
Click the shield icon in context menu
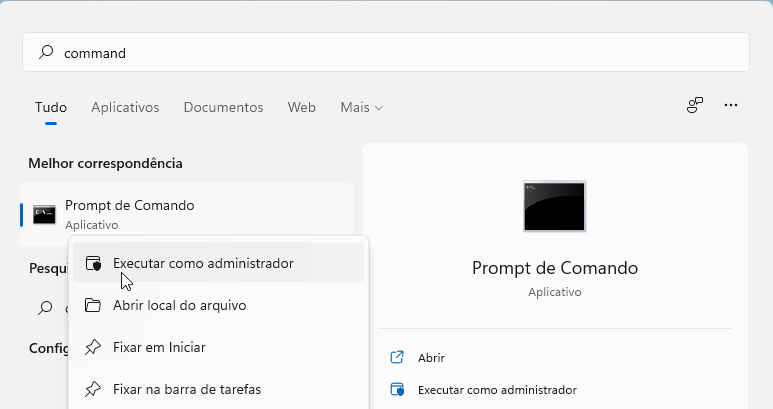click(93, 263)
